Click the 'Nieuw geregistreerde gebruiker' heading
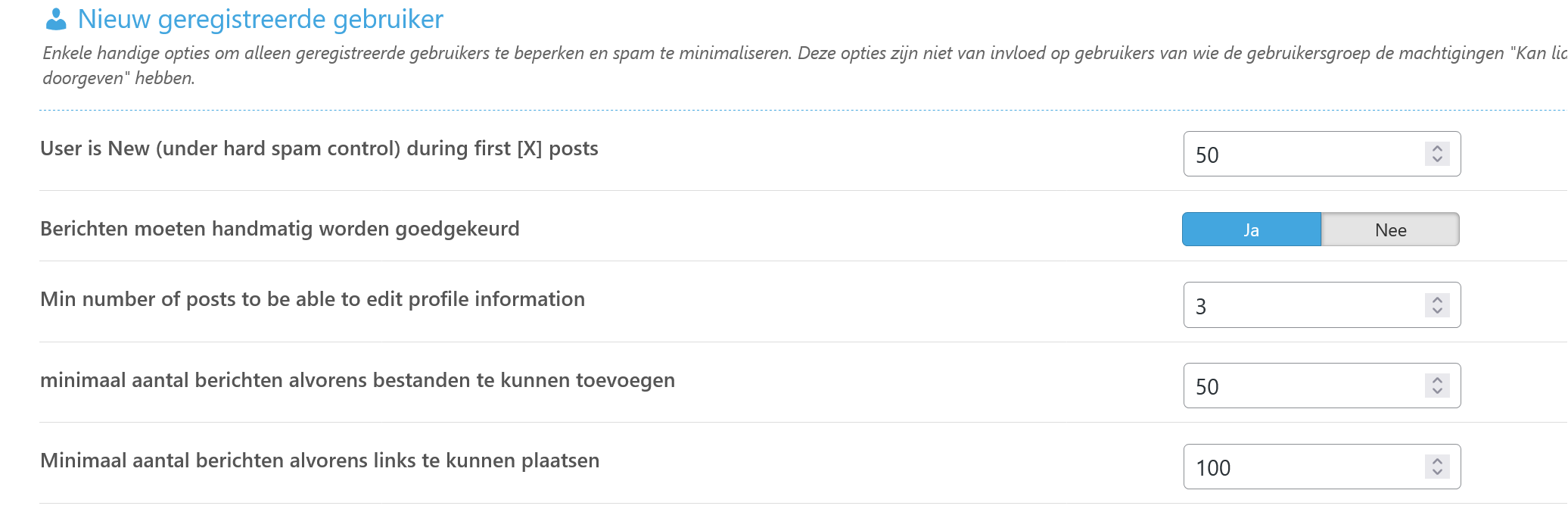This screenshot has height=509, width=1568. [260, 20]
